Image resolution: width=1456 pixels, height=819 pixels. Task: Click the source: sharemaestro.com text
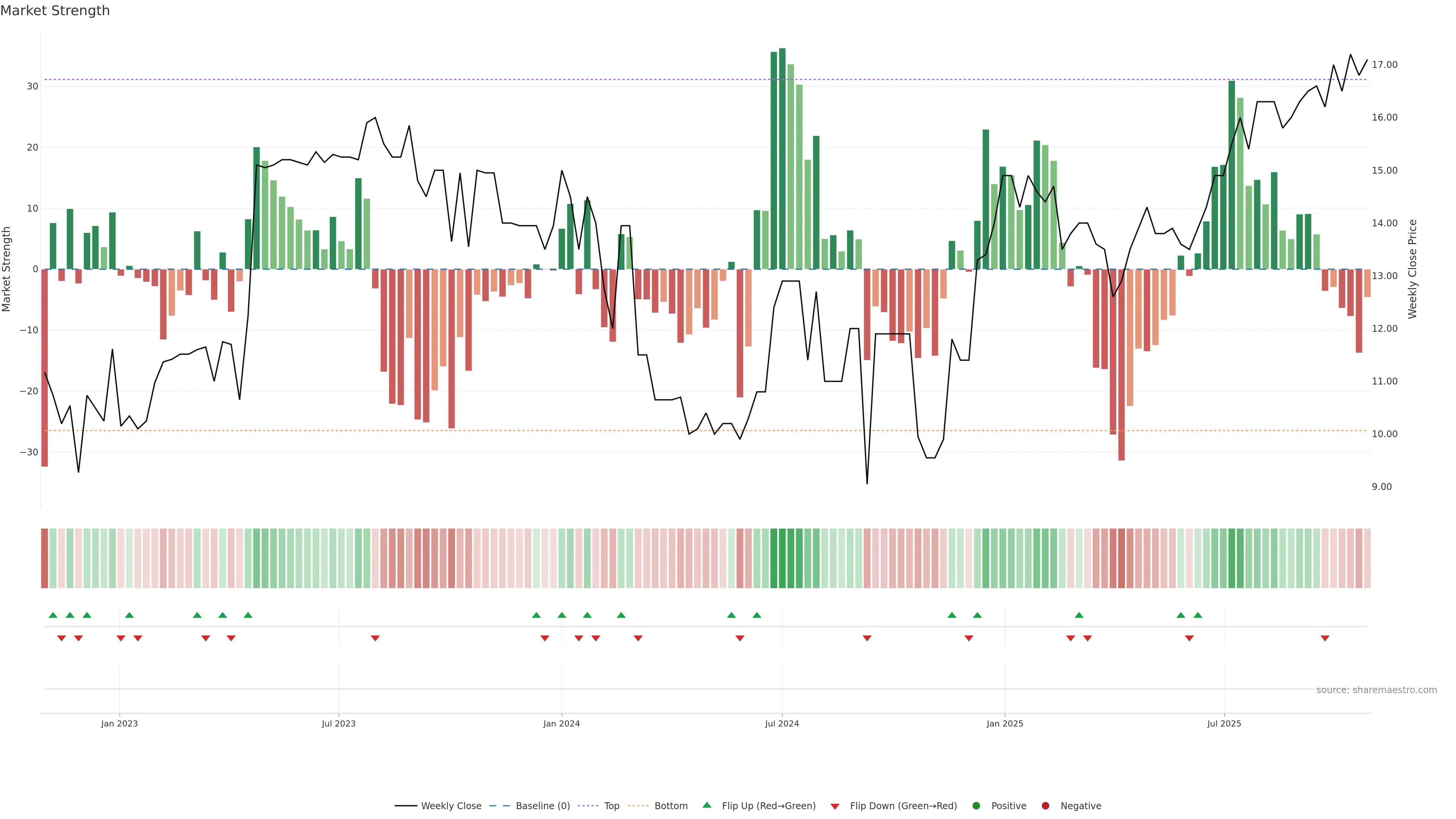(x=1376, y=690)
